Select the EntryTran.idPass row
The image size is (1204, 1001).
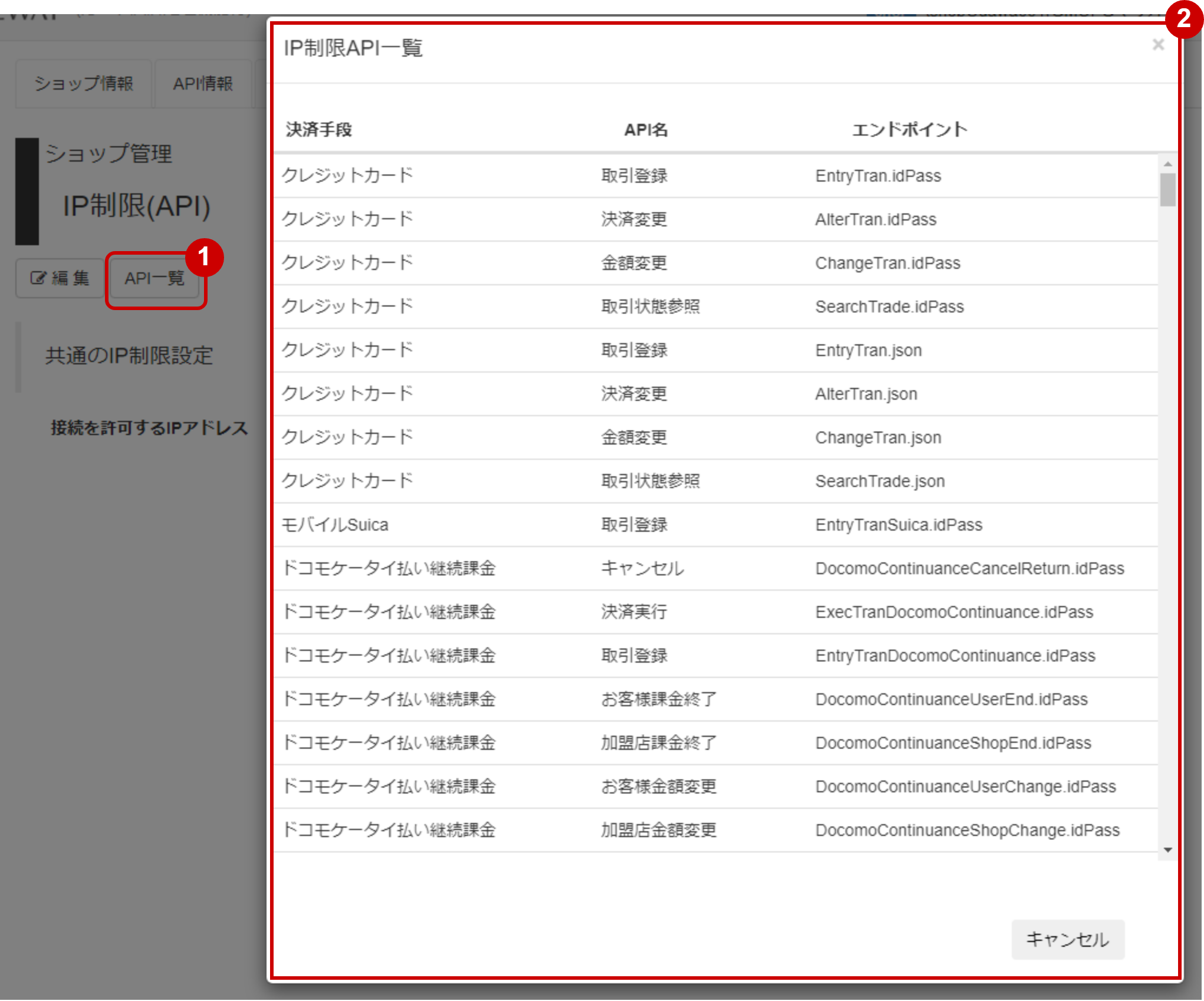[877, 176]
